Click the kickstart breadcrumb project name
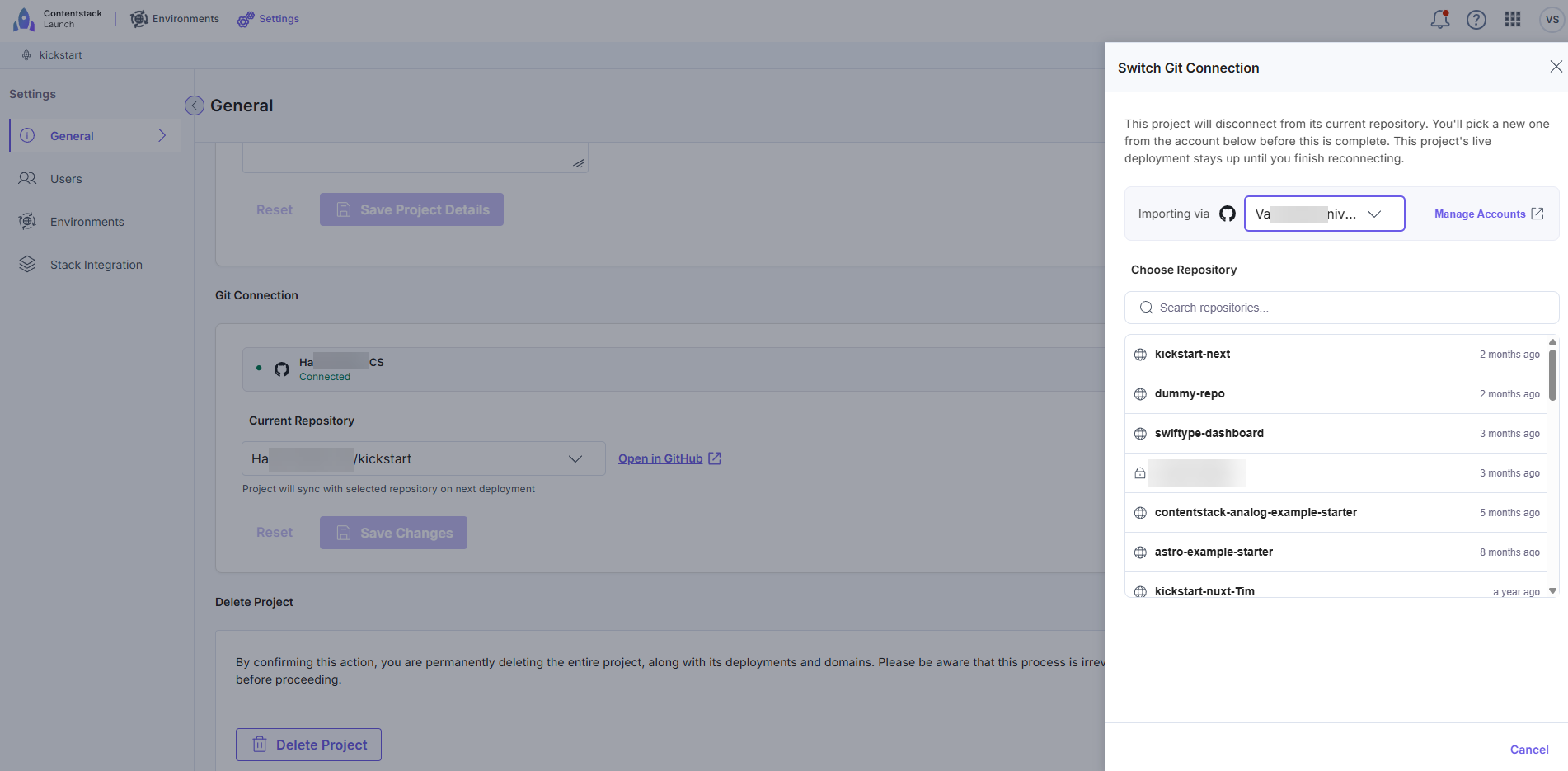1568x771 pixels. pos(61,55)
